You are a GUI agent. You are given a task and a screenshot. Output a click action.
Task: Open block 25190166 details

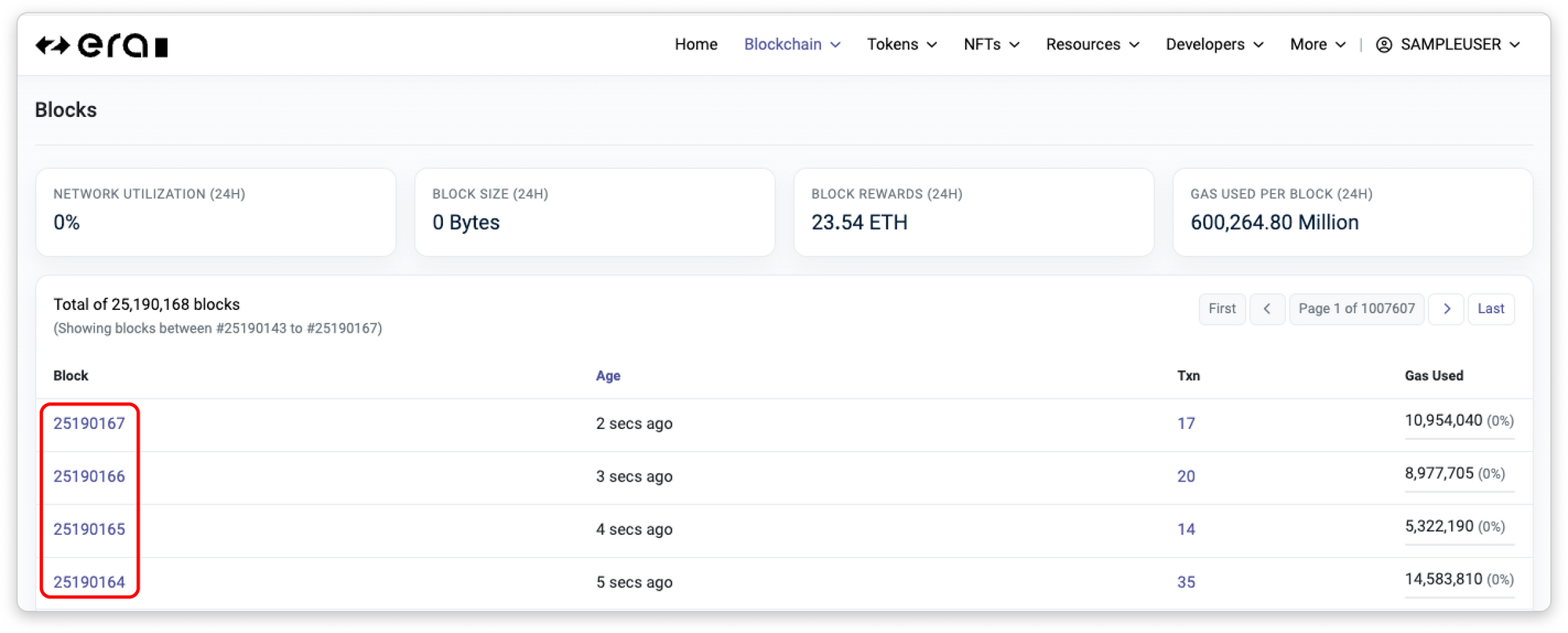(x=89, y=476)
